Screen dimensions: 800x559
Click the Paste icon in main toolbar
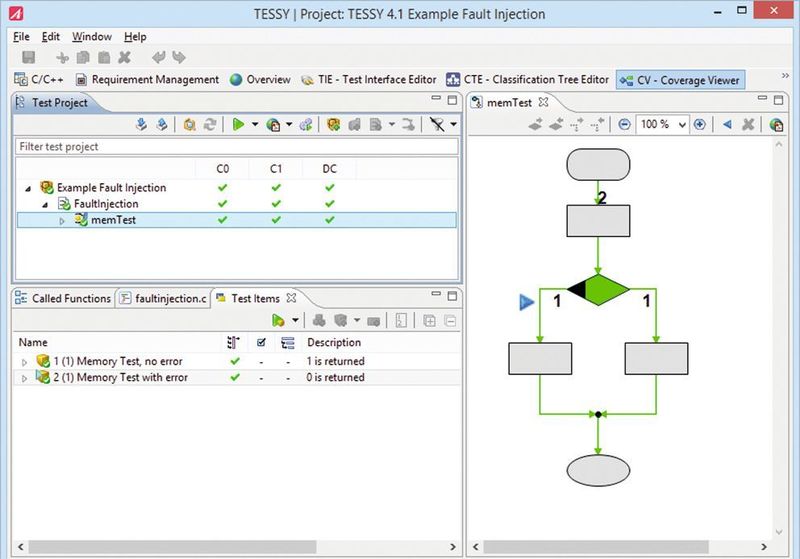pos(104,58)
